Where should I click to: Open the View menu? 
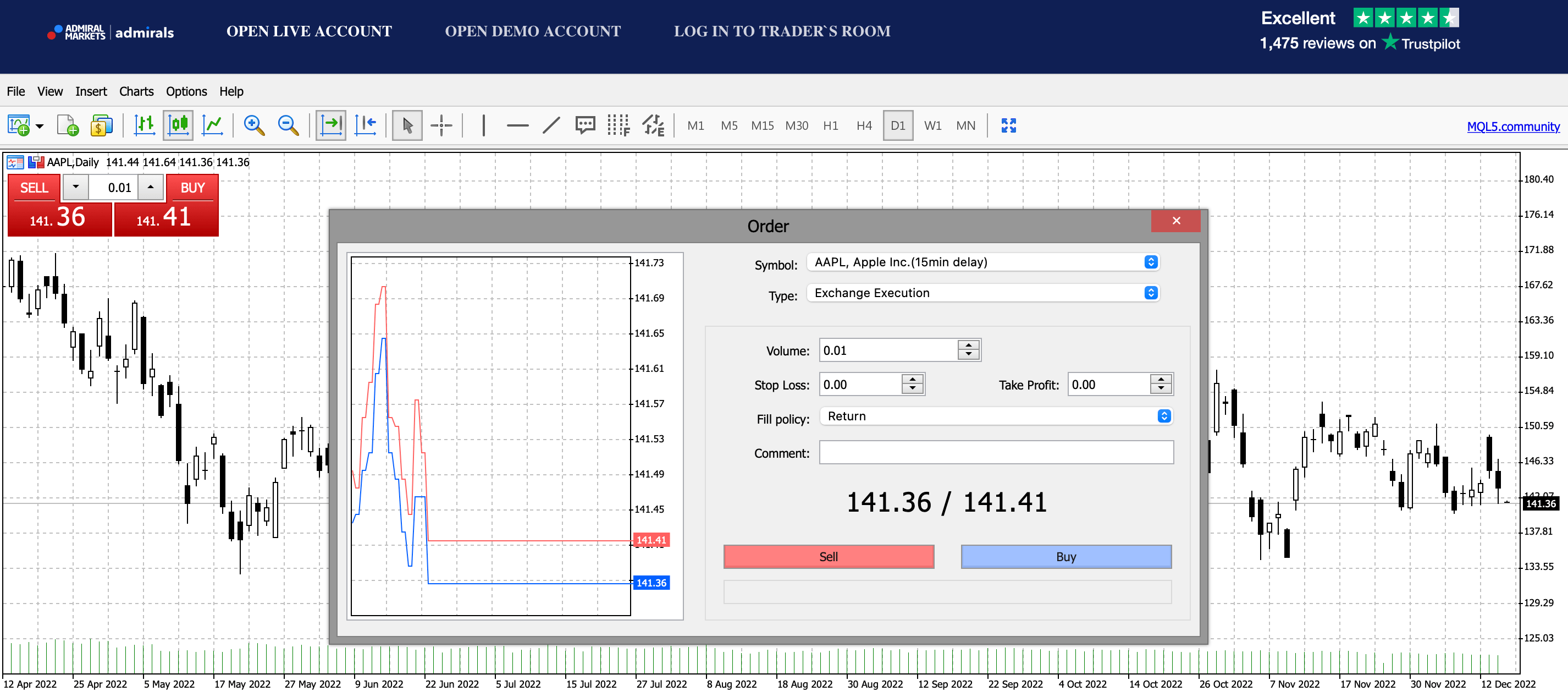coord(50,91)
